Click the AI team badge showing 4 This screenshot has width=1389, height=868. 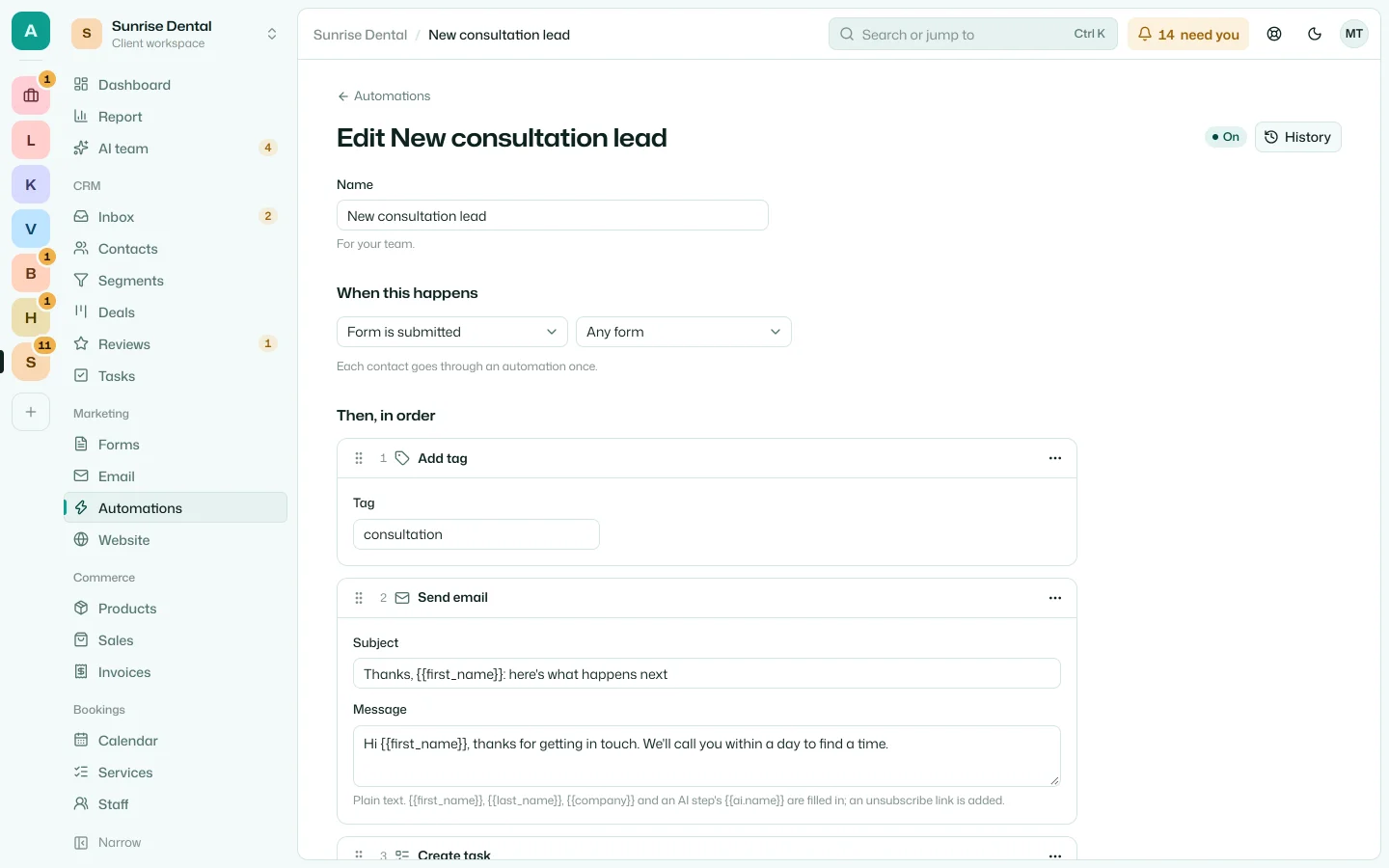click(x=268, y=148)
